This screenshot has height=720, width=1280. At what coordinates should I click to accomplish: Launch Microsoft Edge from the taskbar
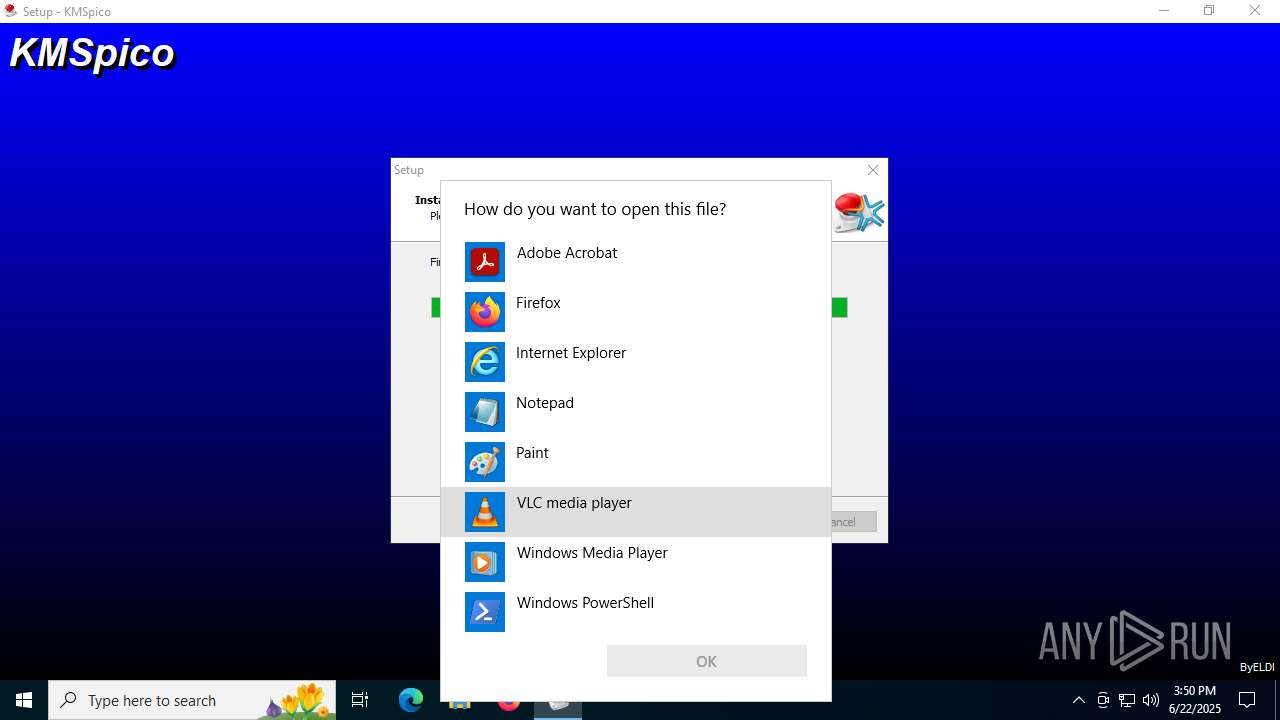[x=411, y=700]
